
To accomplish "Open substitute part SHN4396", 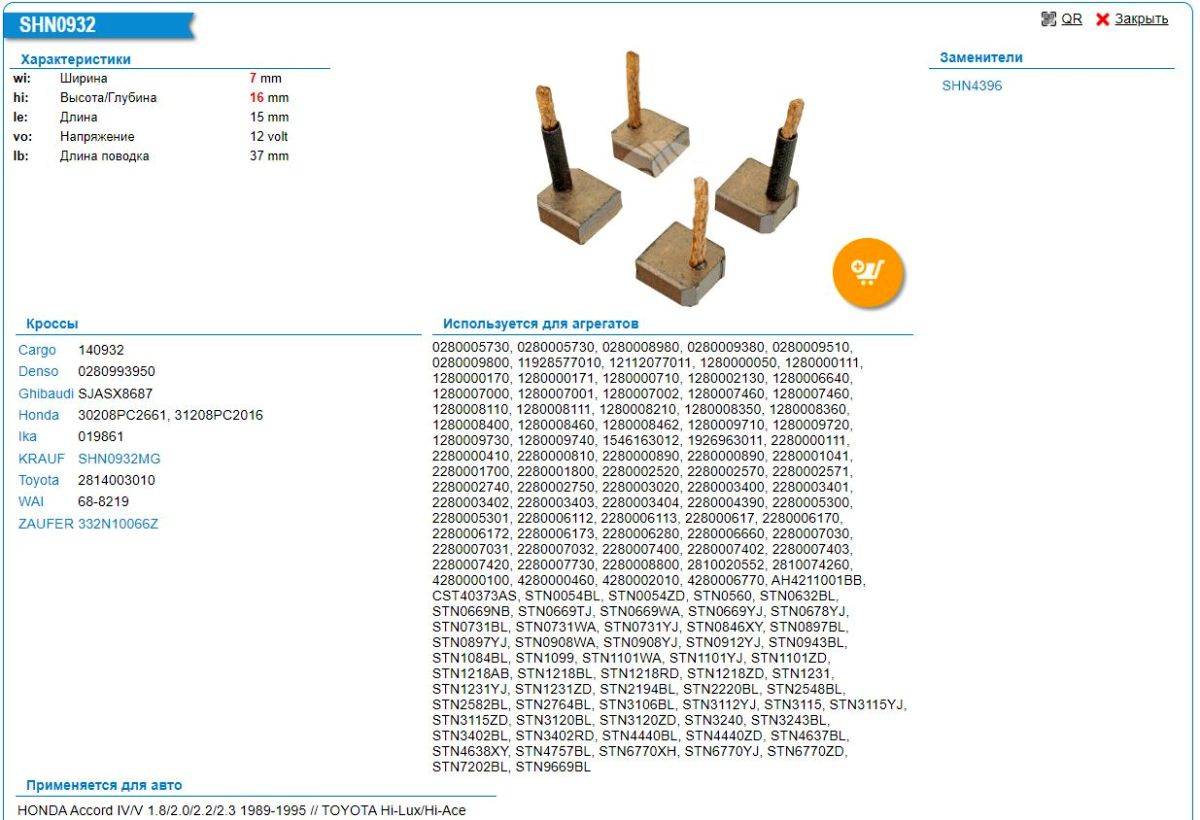I will [x=971, y=86].
